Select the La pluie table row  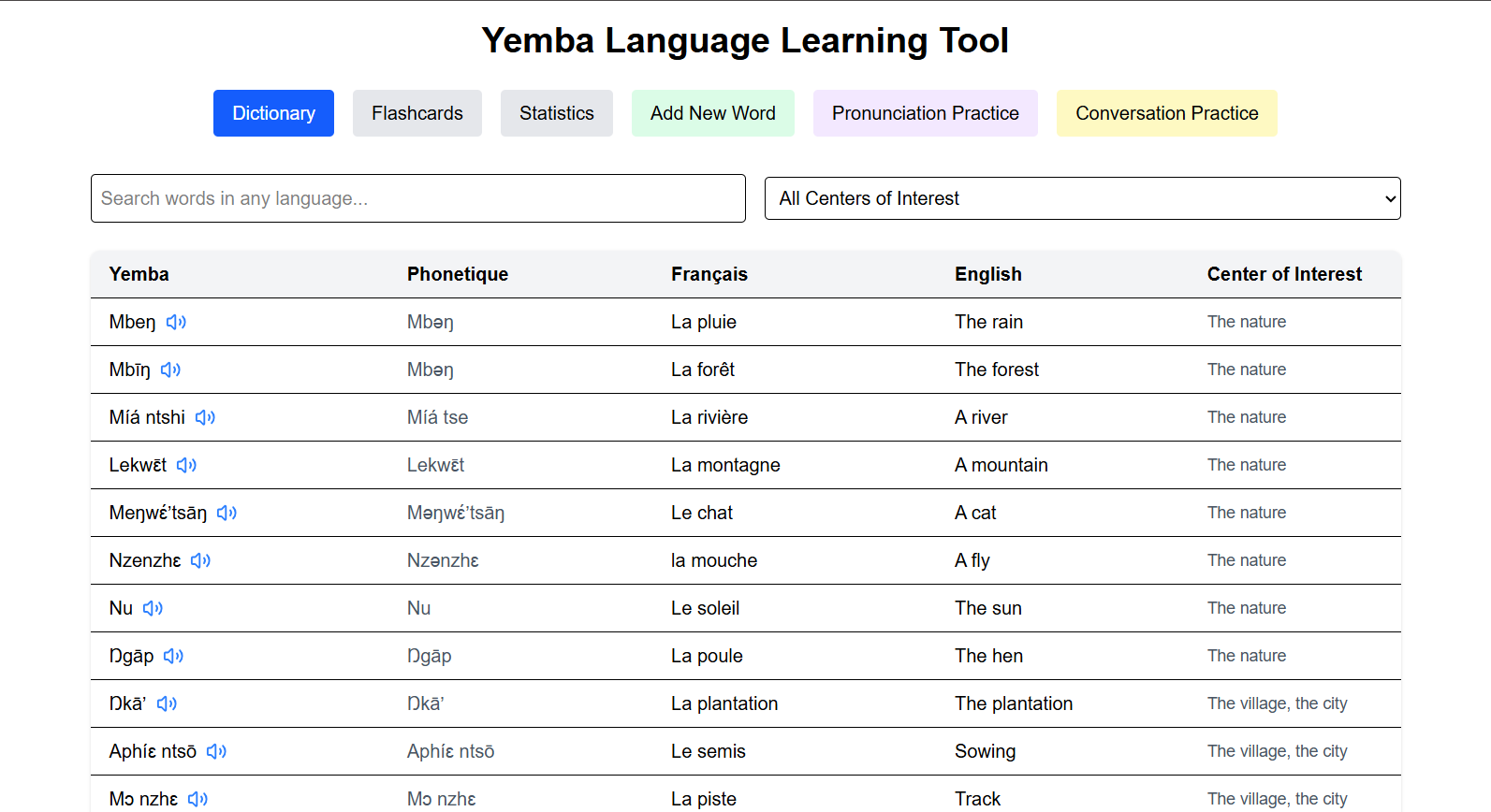click(x=703, y=322)
